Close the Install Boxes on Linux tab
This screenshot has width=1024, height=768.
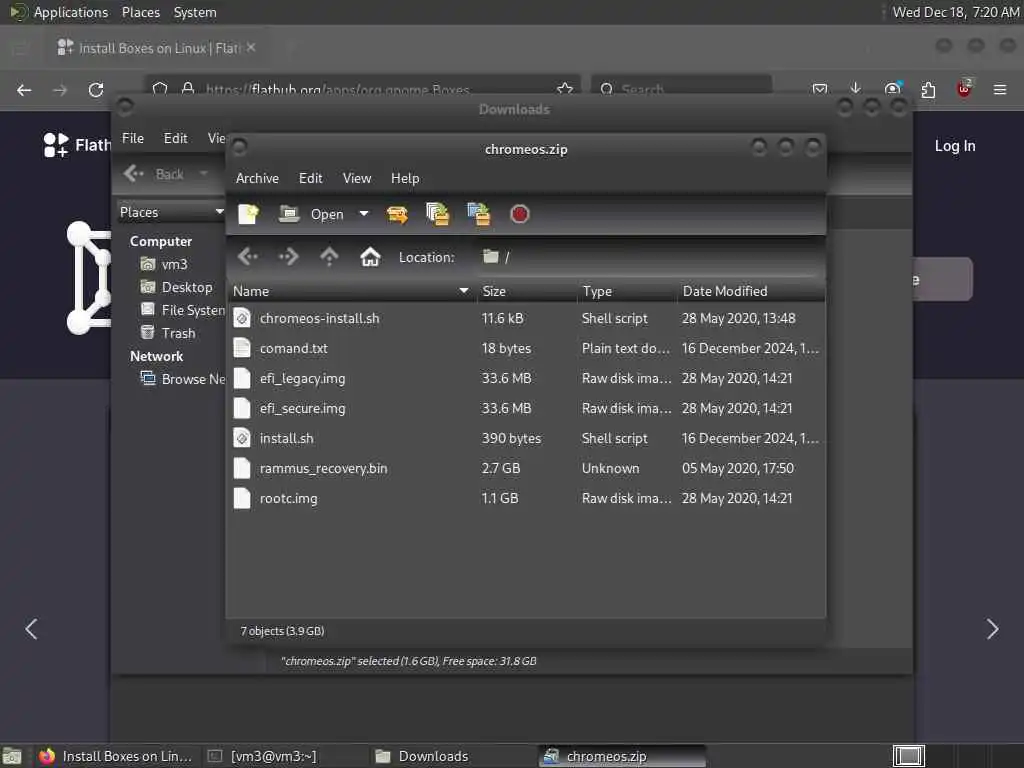251,48
